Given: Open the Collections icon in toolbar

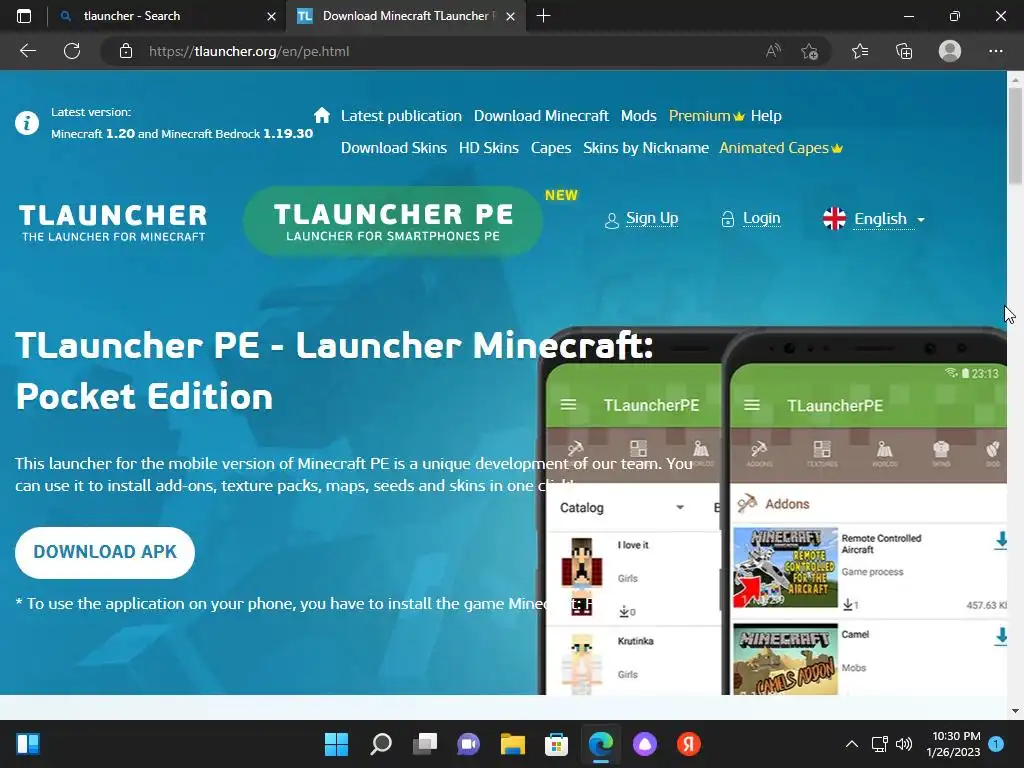Looking at the screenshot, I should (x=904, y=51).
